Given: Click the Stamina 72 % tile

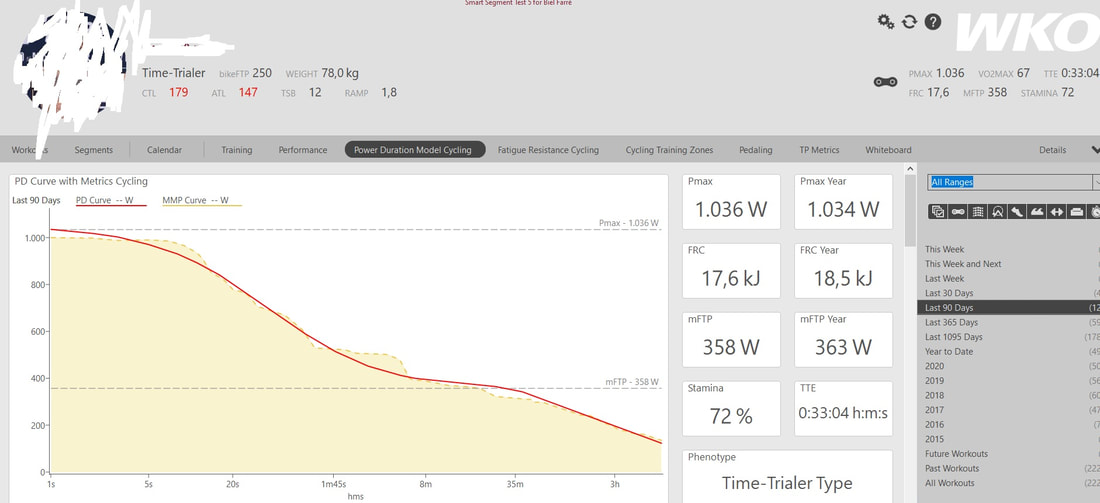Looking at the screenshot, I should pos(731,408).
